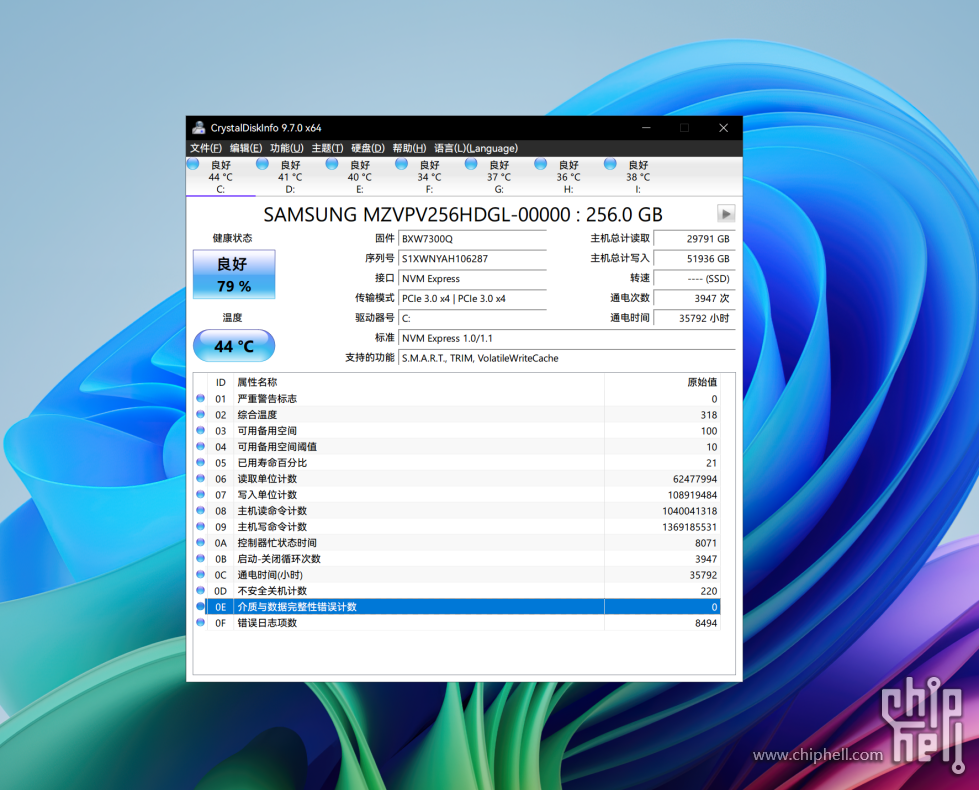Viewport: 979px width, 790px height.
Task: Click the total host writes value 51936 GB
Action: [x=694, y=259]
